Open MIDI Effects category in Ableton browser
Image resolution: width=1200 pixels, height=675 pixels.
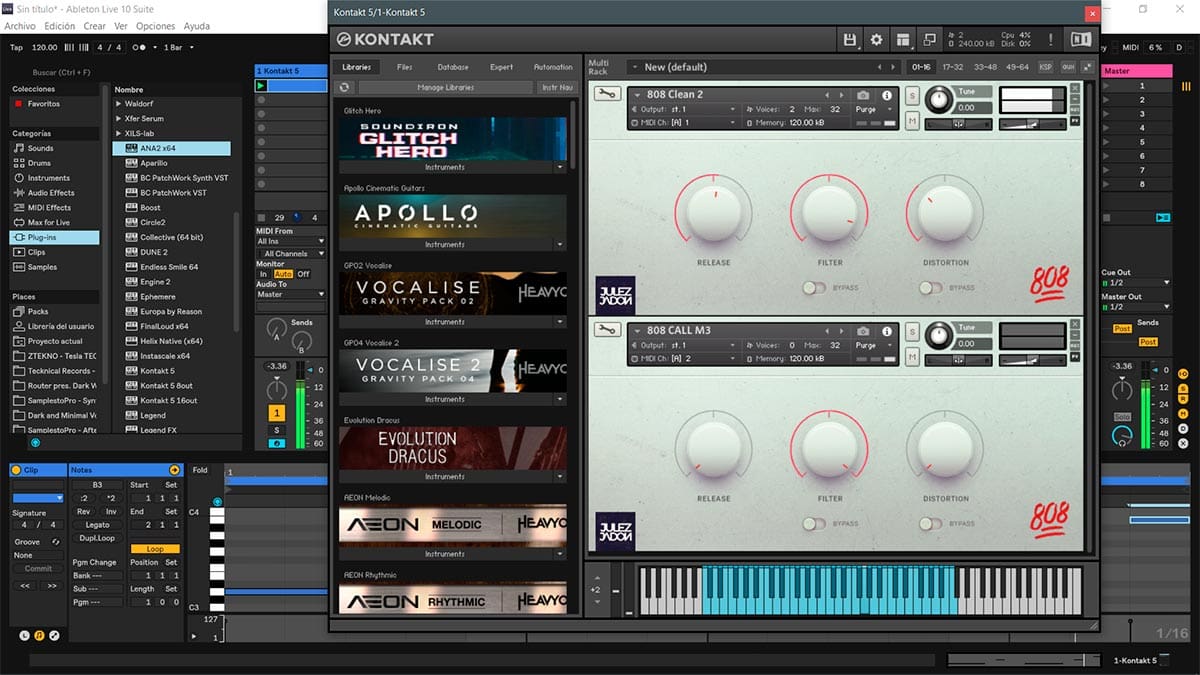[49, 208]
